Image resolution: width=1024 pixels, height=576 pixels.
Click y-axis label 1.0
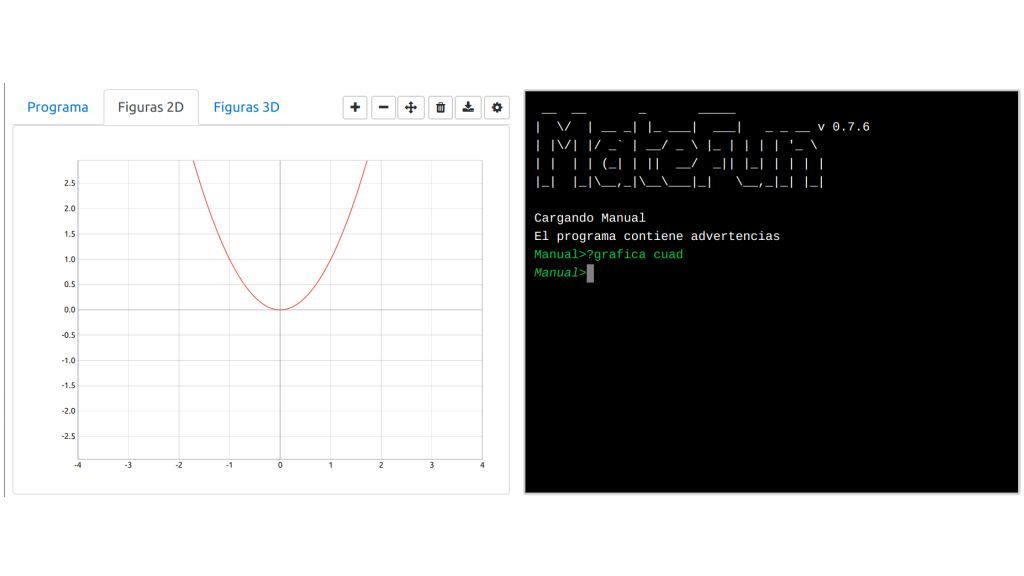(70, 259)
